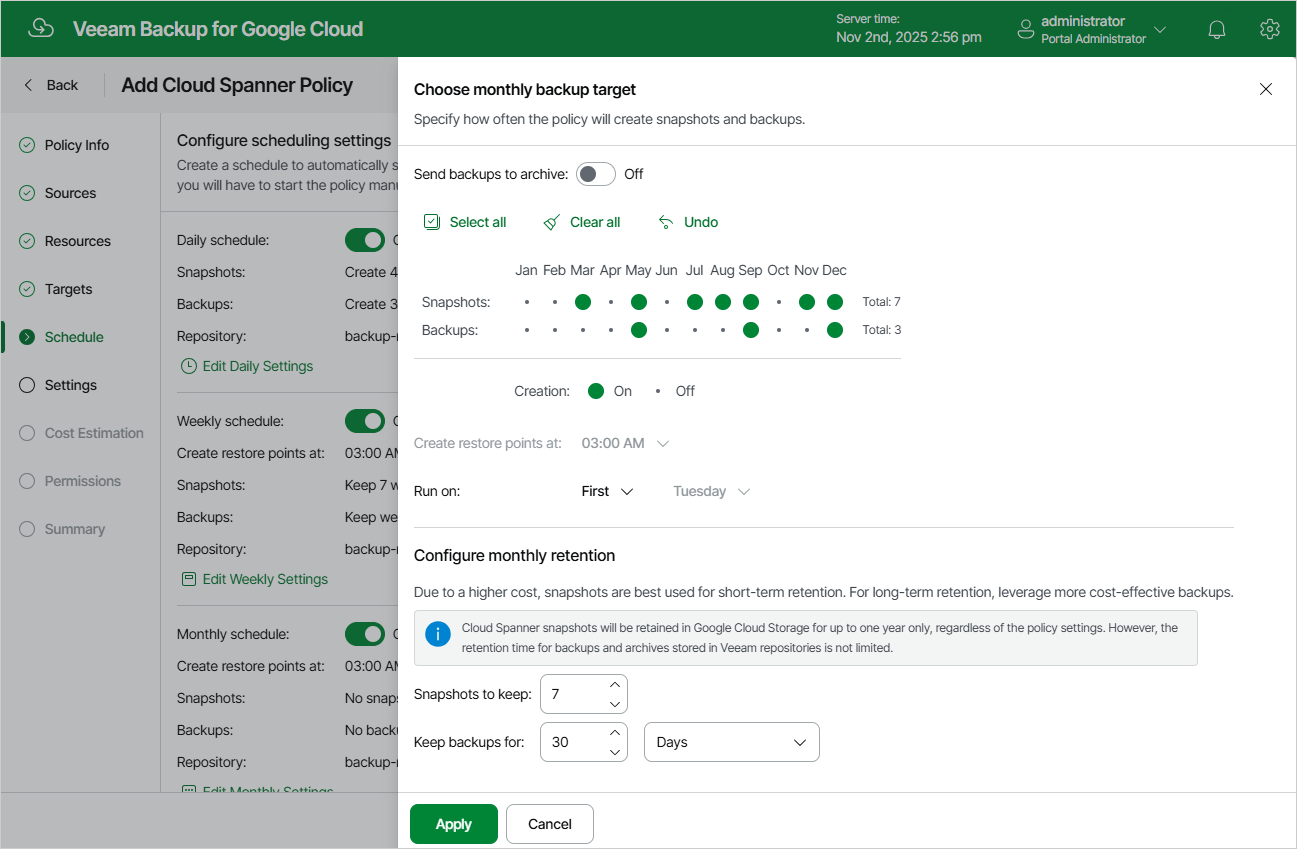Click the Resources completed check icon
This screenshot has height=849, width=1297.
[27, 241]
